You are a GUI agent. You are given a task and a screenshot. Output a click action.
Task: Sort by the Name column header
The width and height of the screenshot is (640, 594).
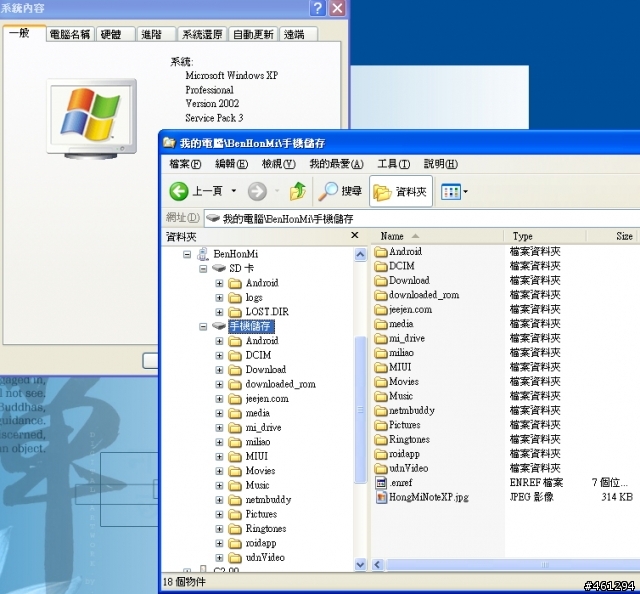tap(437, 236)
